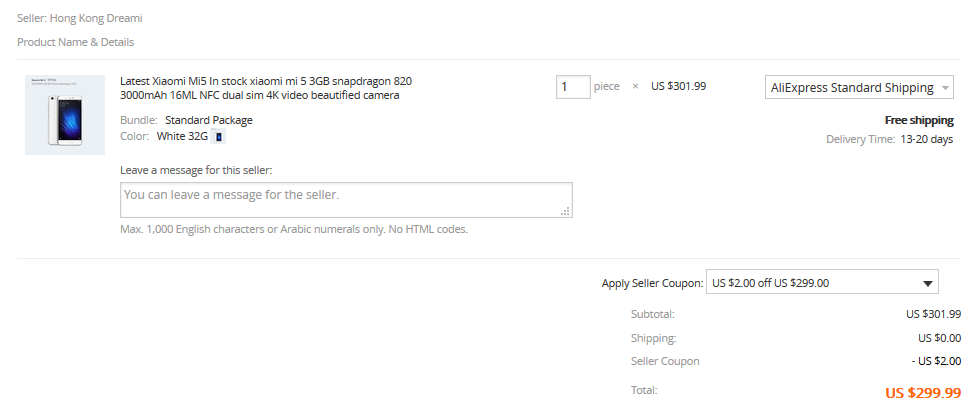Select the 'Total:' label

[644, 390]
